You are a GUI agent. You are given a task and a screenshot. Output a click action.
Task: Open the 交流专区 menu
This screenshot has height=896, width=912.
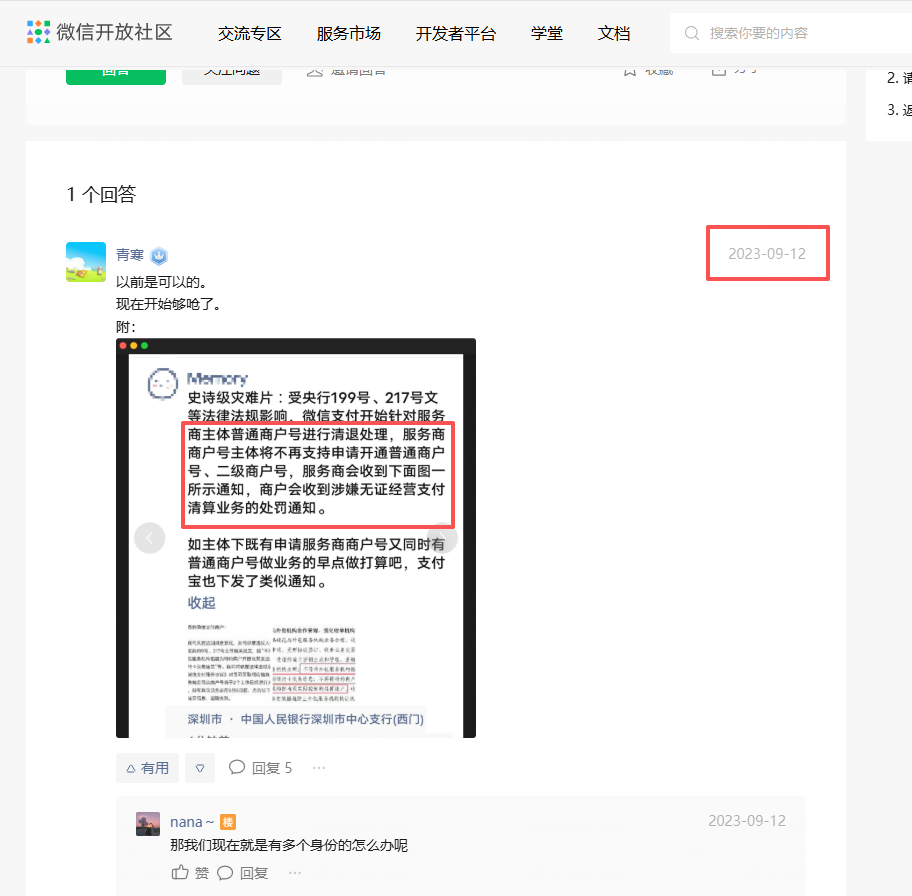pos(250,34)
